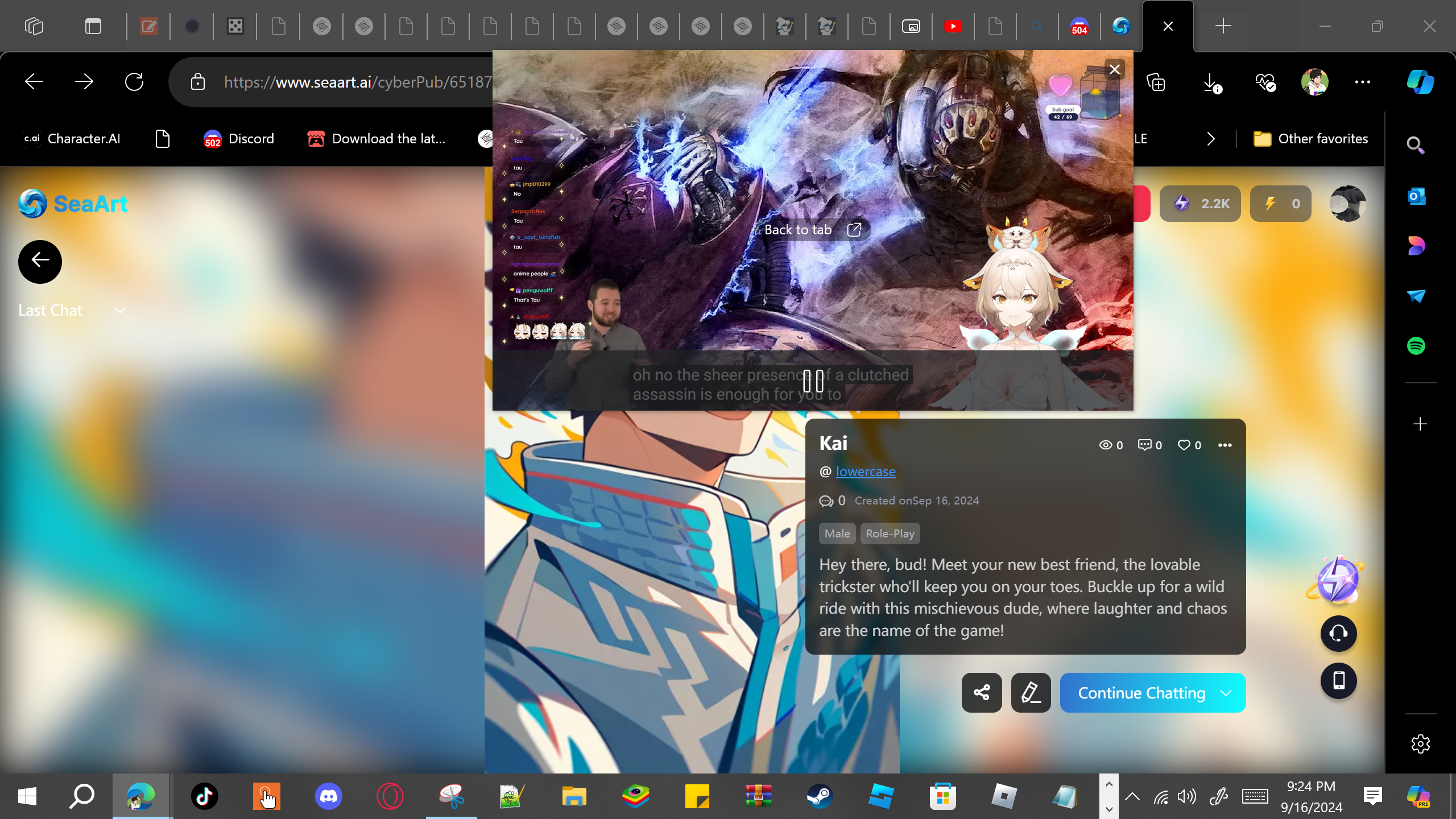This screenshot has width=1456, height=819.
Task: Expand the Continue Chatting dropdown arrow
Action: 1226,693
